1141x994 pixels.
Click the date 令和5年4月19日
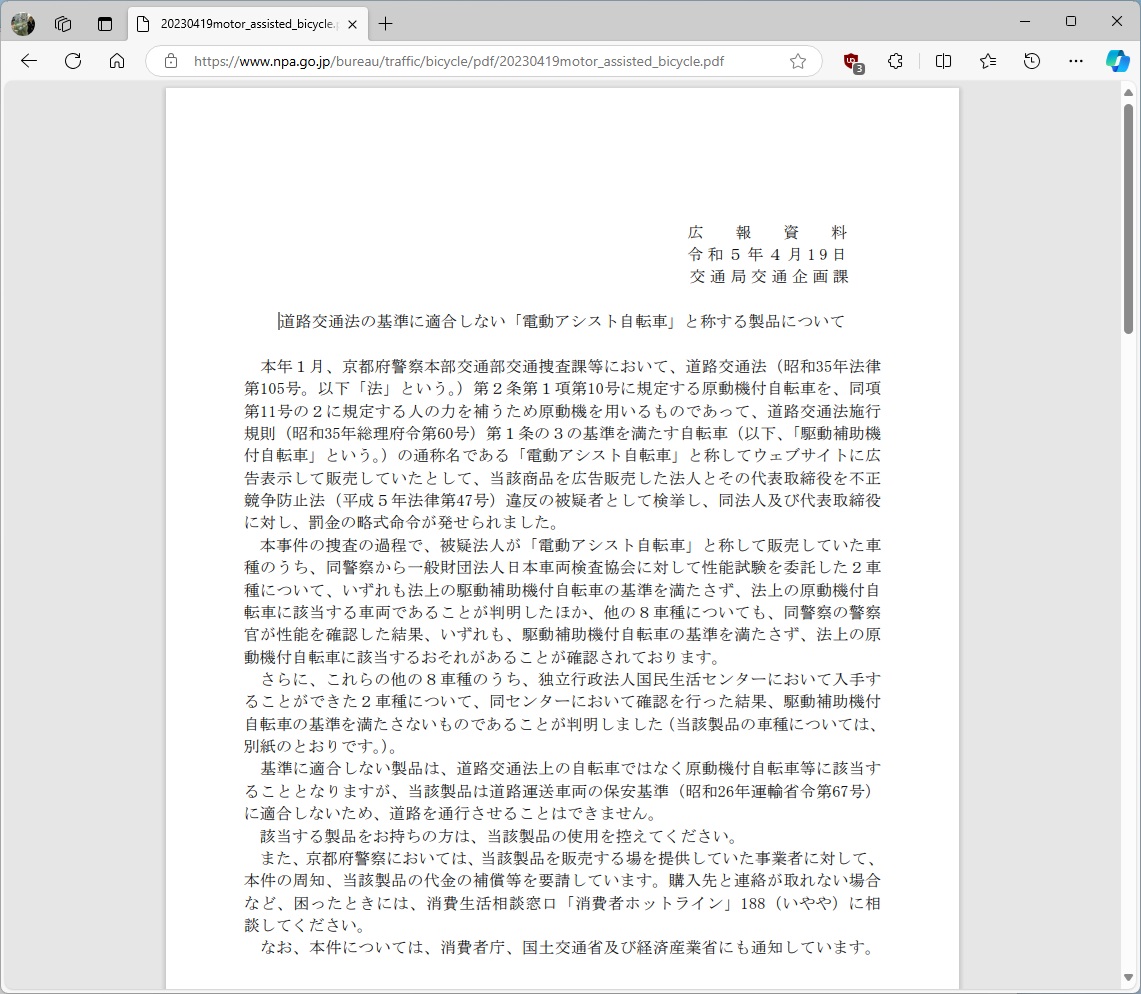tap(767, 254)
